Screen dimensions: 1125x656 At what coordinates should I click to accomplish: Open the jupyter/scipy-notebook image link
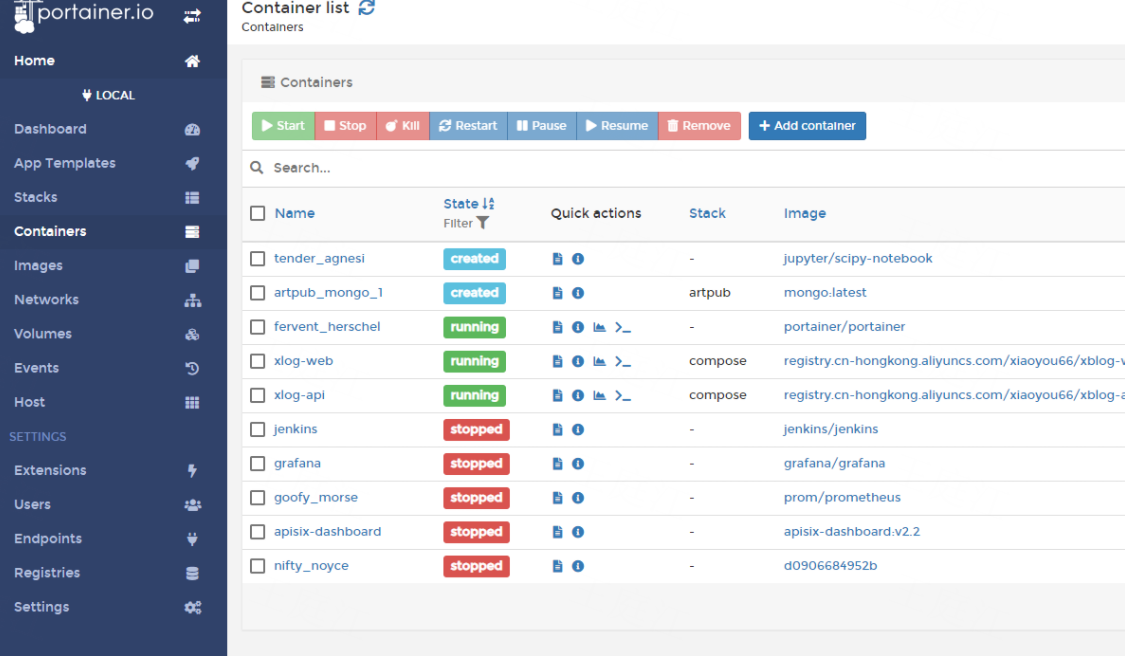click(858, 258)
